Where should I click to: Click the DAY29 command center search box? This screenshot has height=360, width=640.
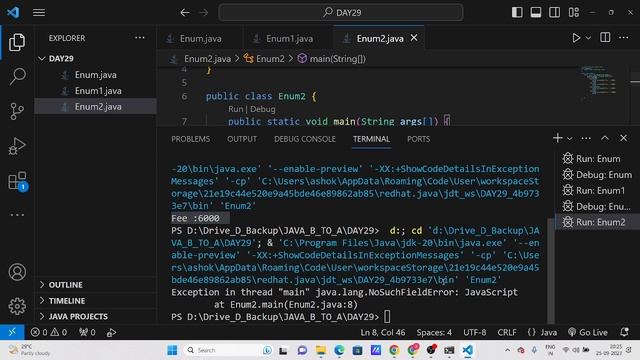(341, 13)
